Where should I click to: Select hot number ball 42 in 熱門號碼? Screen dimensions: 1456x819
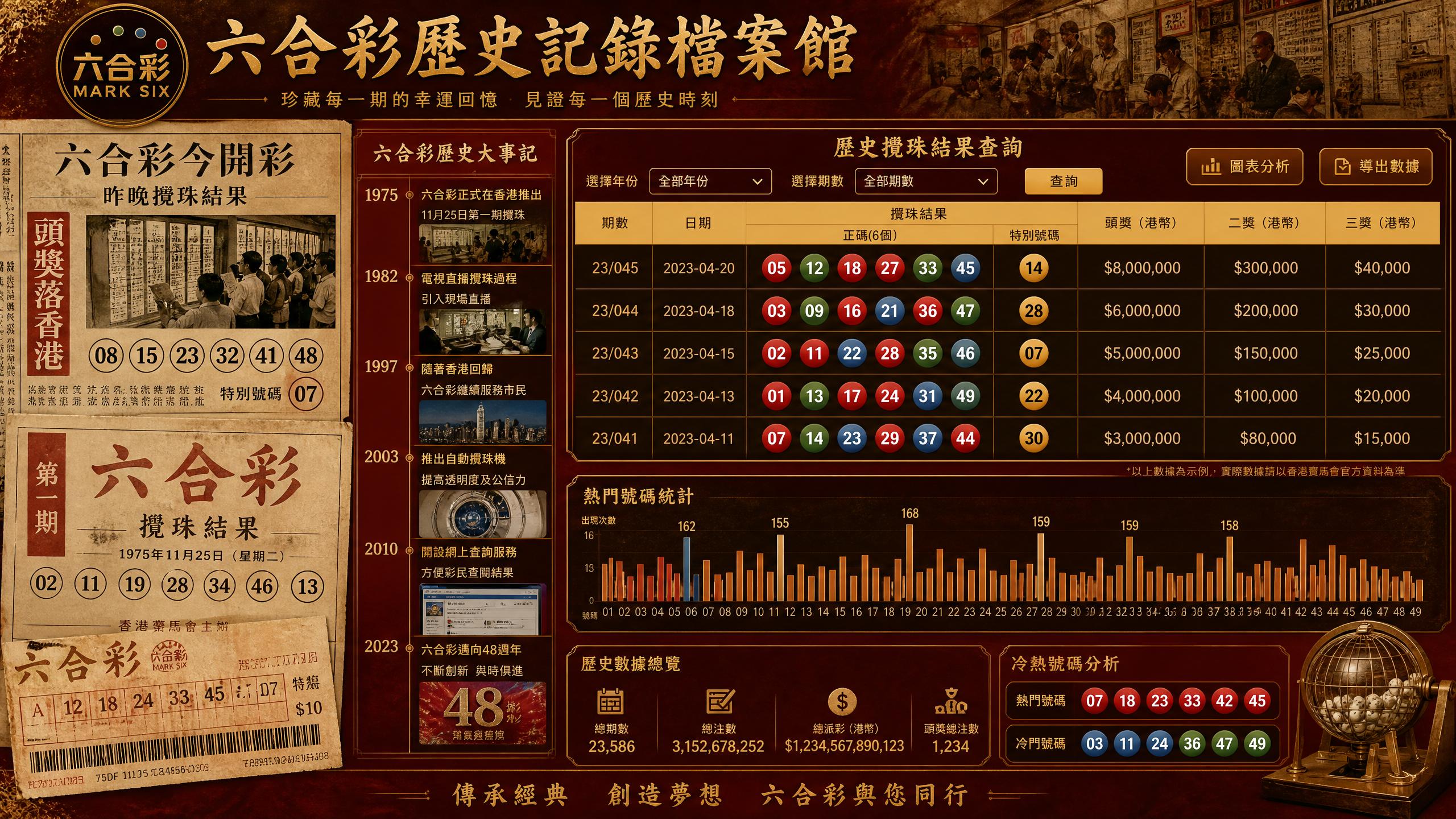click(x=1225, y=701)
